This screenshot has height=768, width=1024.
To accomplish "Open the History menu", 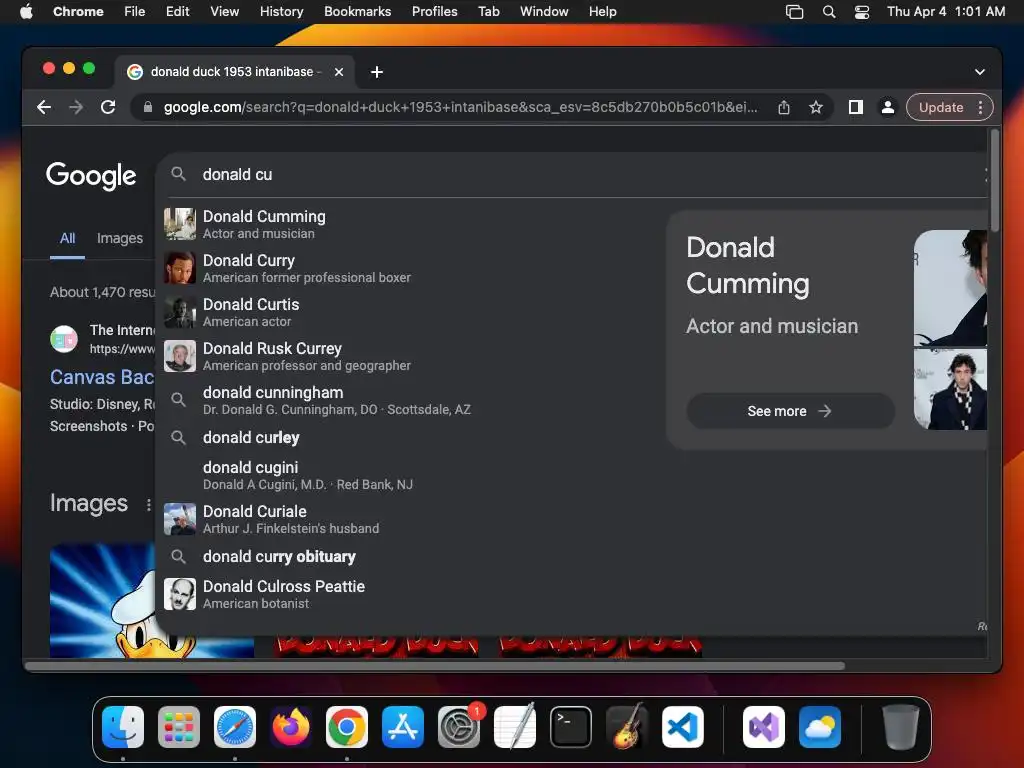I will [x=281, y=11].
